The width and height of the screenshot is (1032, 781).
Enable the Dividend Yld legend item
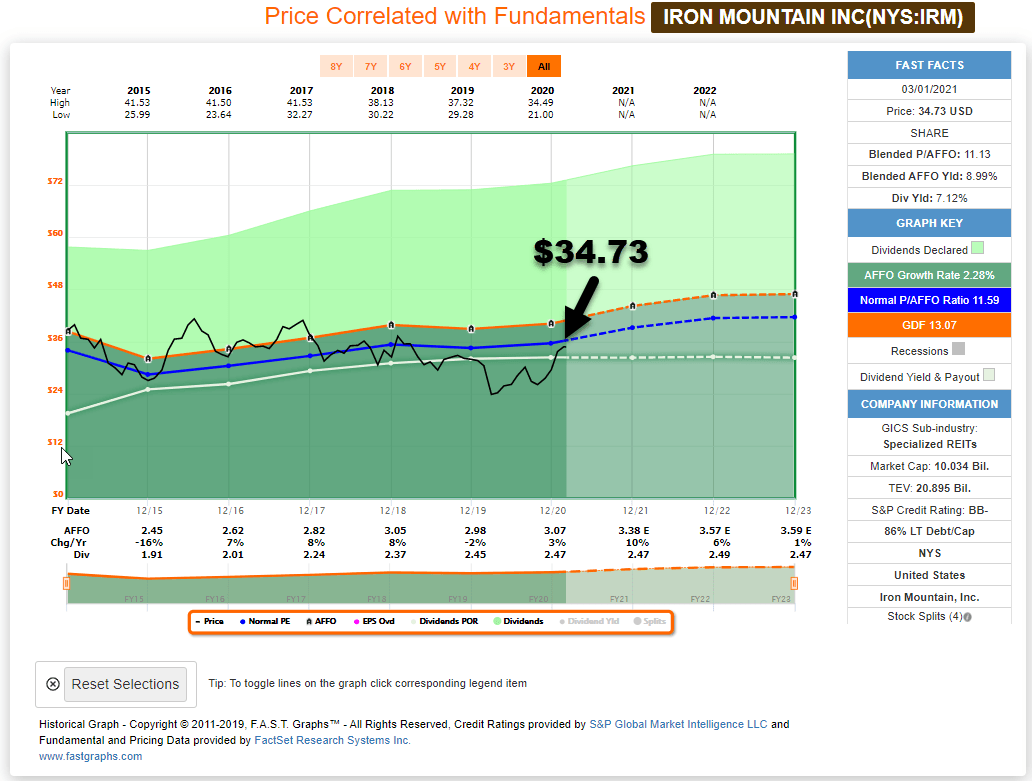(589, 621)
